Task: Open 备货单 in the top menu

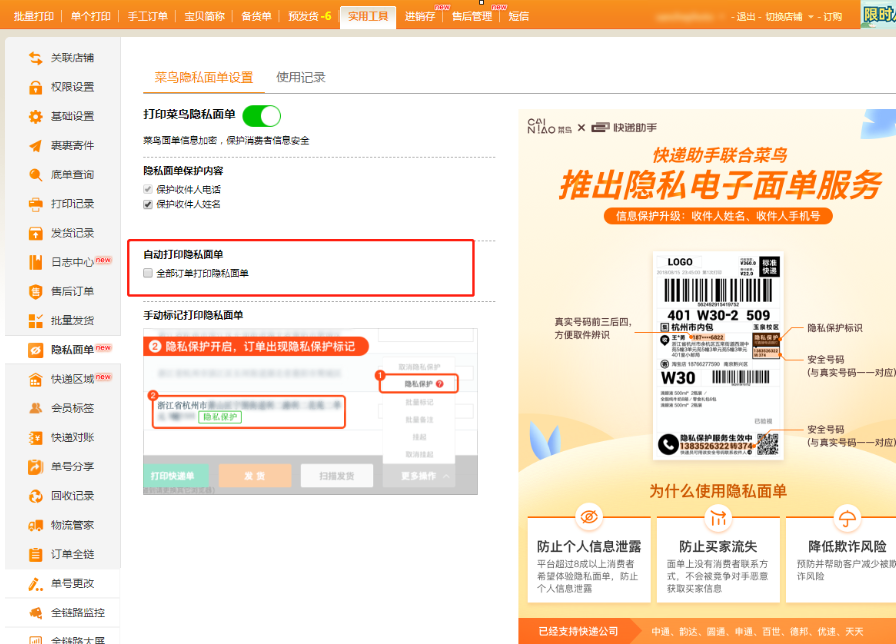Action: [x=256, y=16]
